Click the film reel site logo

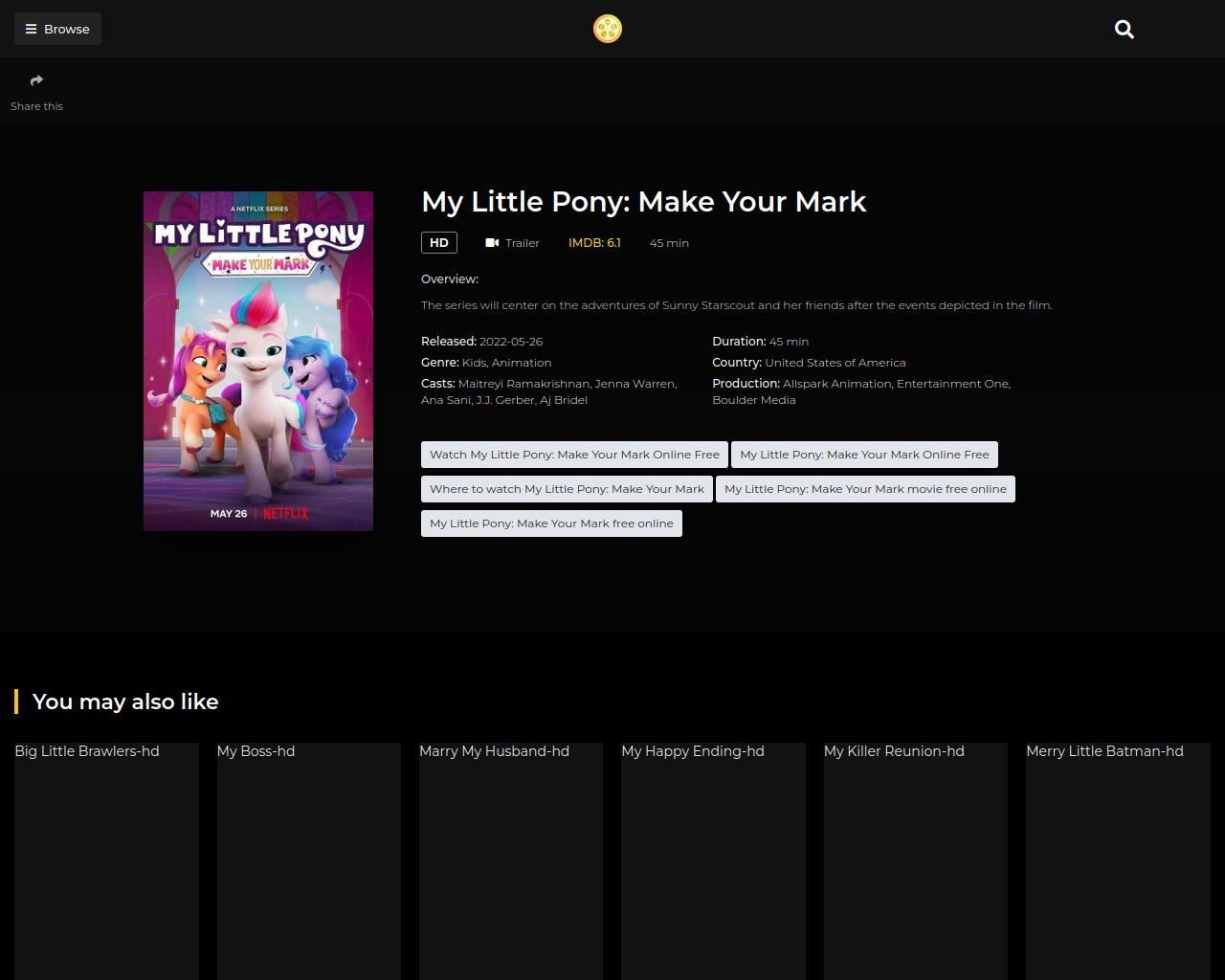[608, 29]
